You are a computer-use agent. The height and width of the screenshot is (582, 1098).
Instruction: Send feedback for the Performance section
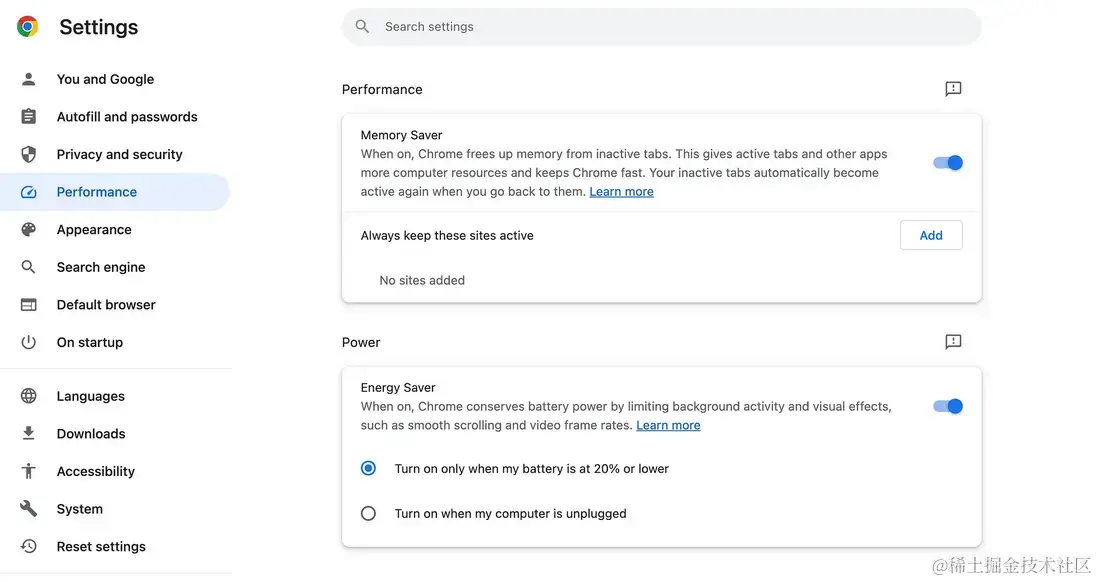[953, 89]
